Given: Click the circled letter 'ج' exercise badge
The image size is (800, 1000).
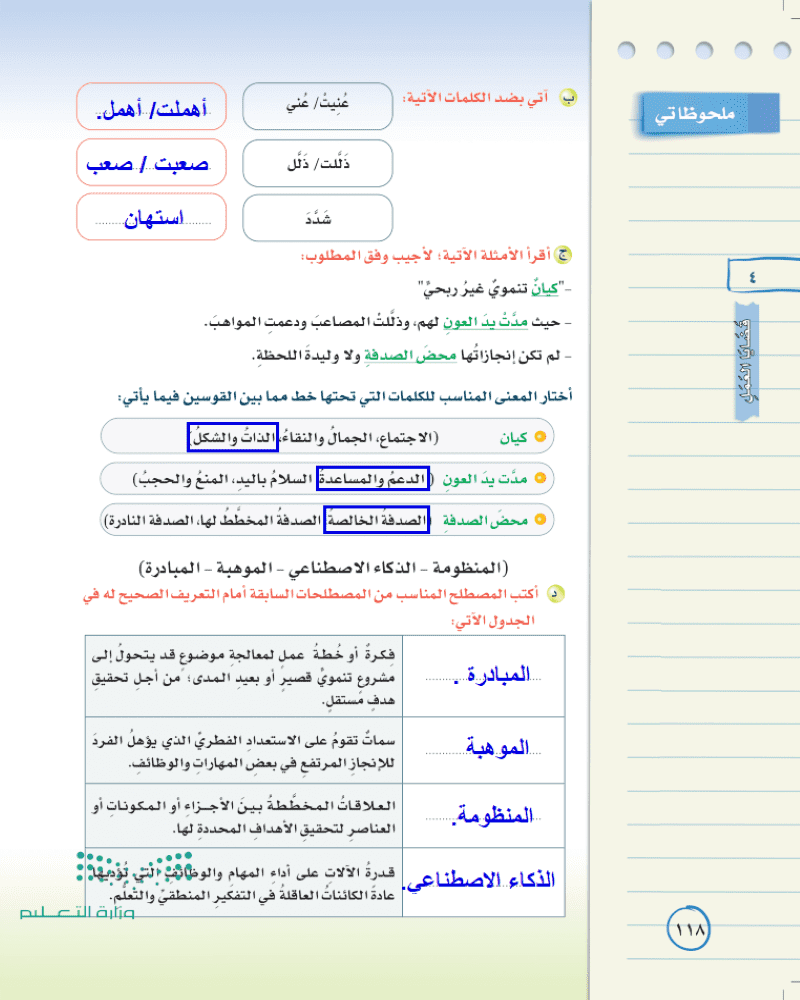Looking at the screenshot, I should 563,255.
